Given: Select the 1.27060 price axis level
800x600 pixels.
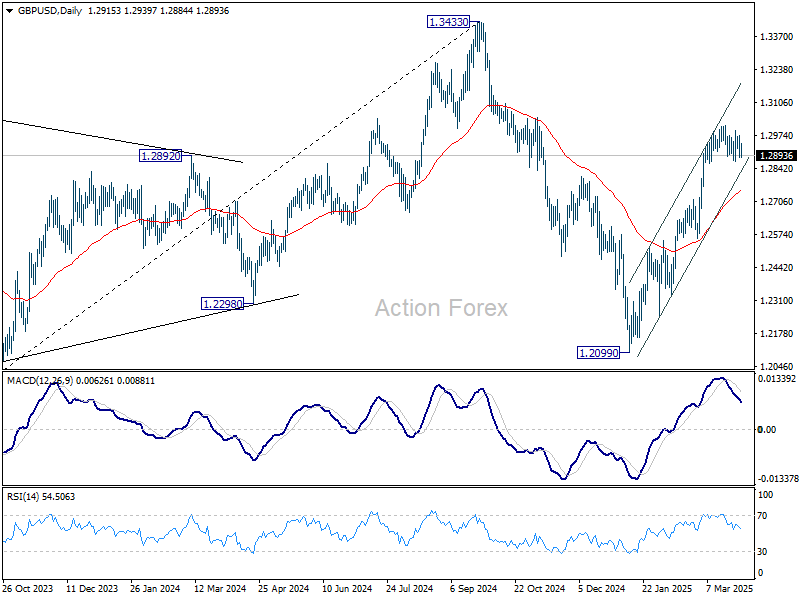Looking at the screenshot, I should [x=777, y=202].
